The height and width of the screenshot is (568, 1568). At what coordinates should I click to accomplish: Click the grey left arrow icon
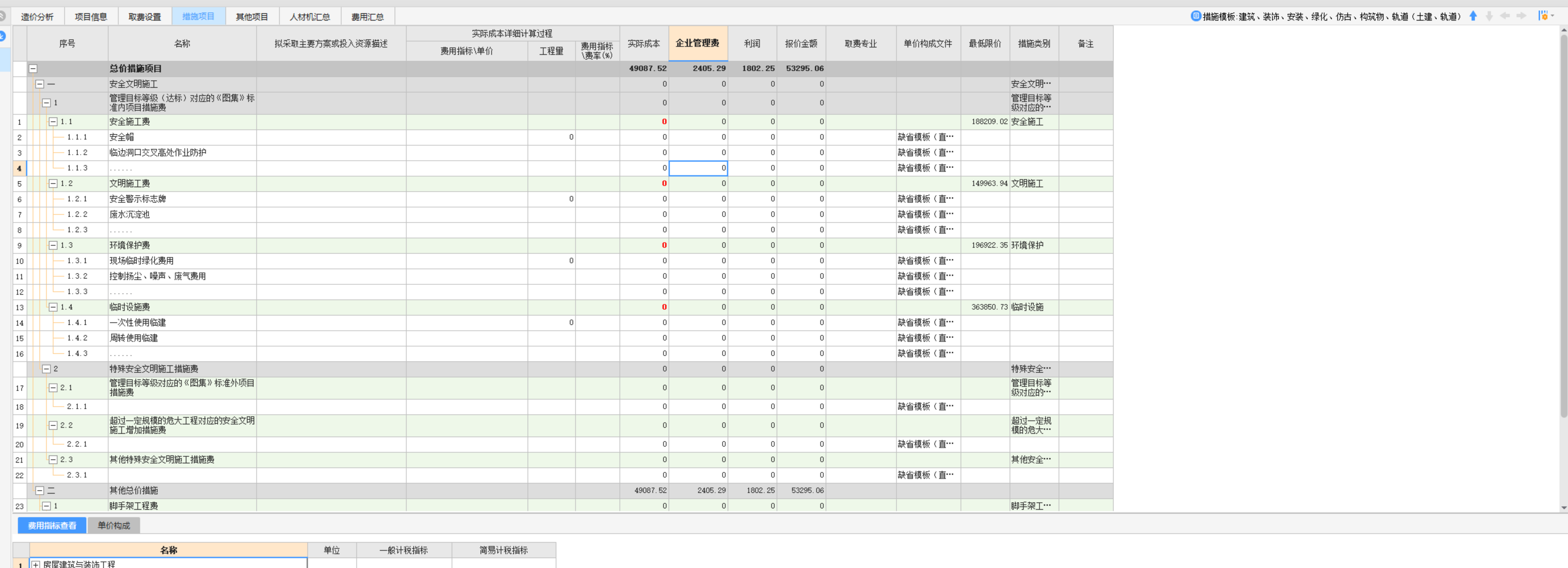point(1505,16)
